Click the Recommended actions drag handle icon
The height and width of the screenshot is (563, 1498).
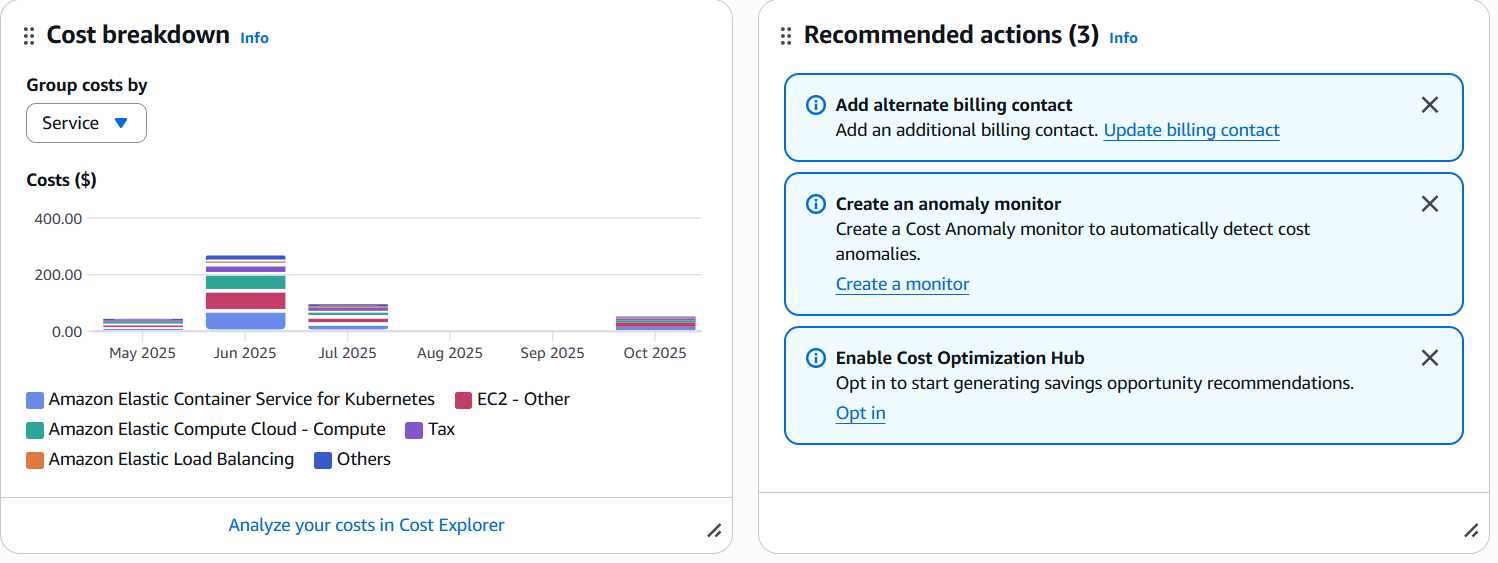pyautogui.click(x=786, y=36)
